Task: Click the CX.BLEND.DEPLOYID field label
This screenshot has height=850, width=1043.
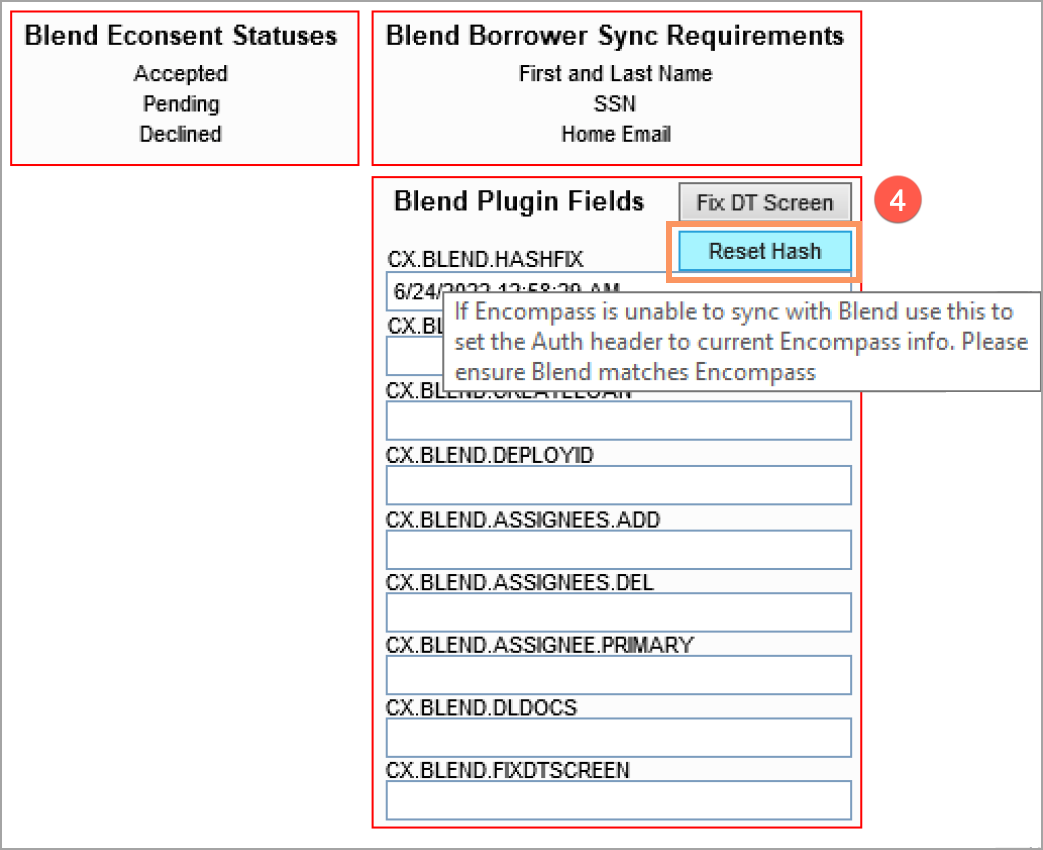Action: [490, 455]
